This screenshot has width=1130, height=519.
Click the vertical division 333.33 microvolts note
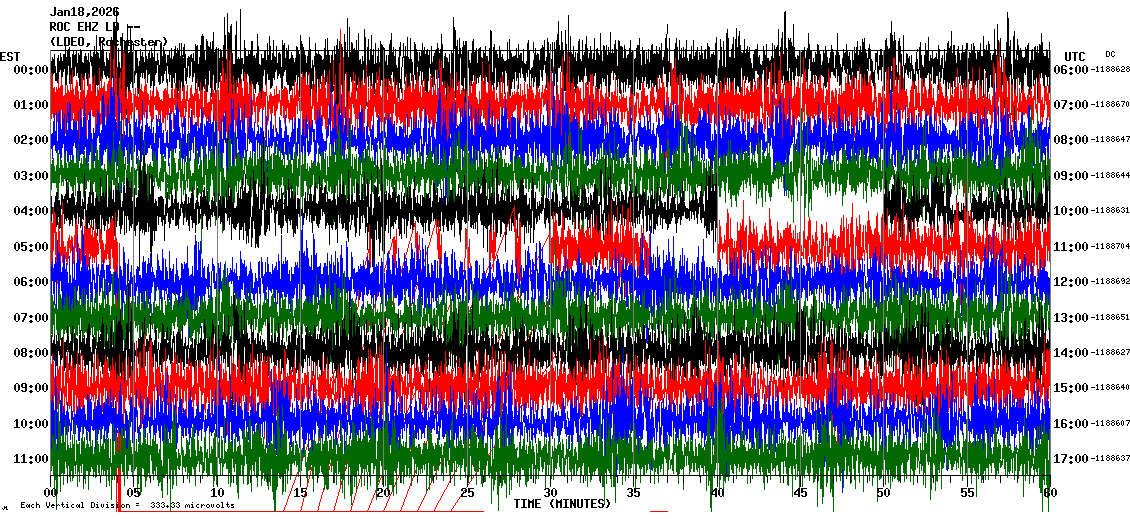[127, 505]
